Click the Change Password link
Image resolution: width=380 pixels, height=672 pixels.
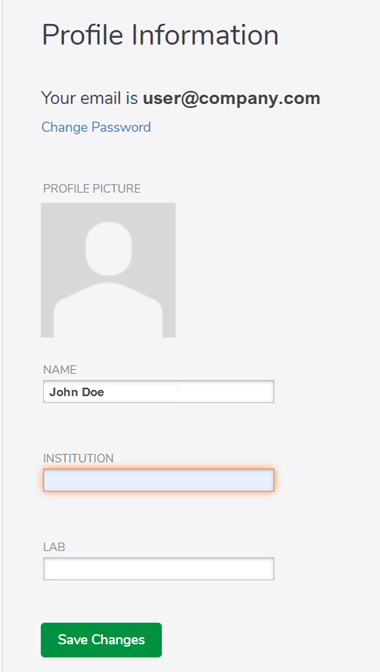[96, 127]
